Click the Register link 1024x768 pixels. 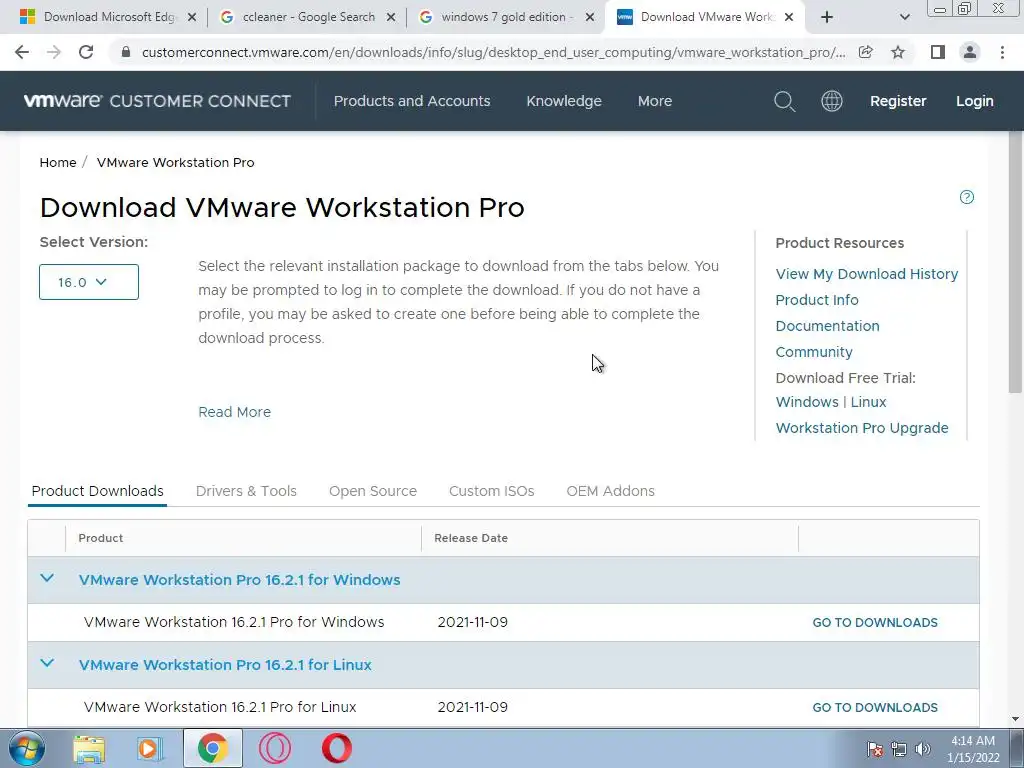pyautogui.click(x=898, y=101)
